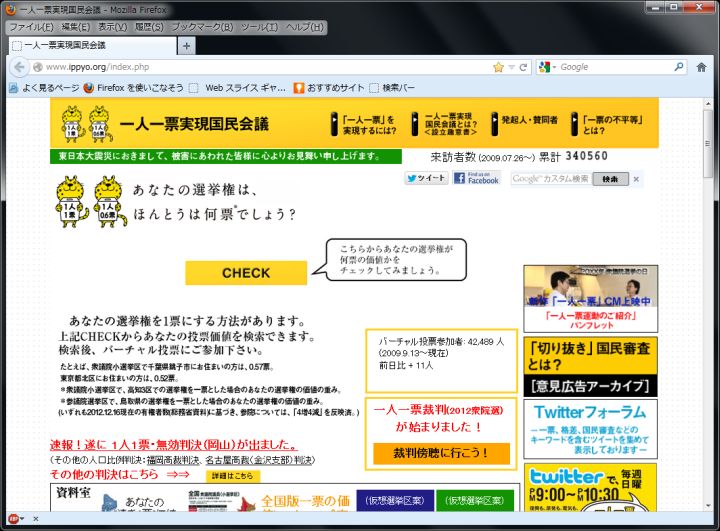Open the ブックマーク(B) menu
The height and width of the screenshot is (531, 720).
(201, 26)
